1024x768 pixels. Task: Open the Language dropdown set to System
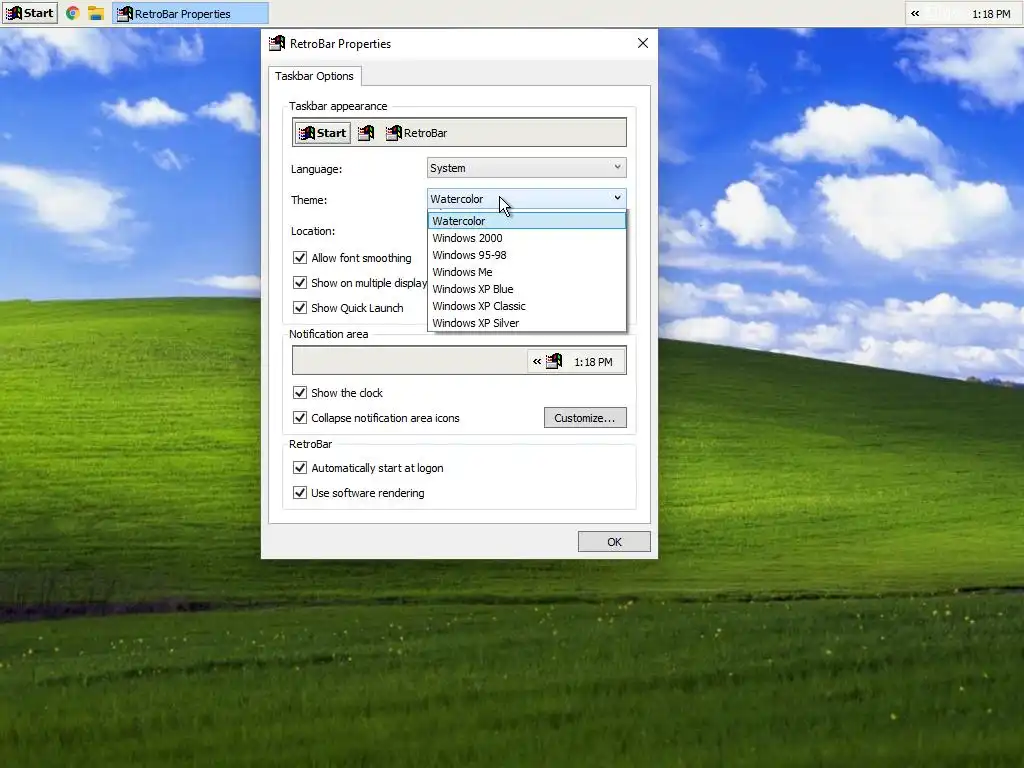point(526,168)
